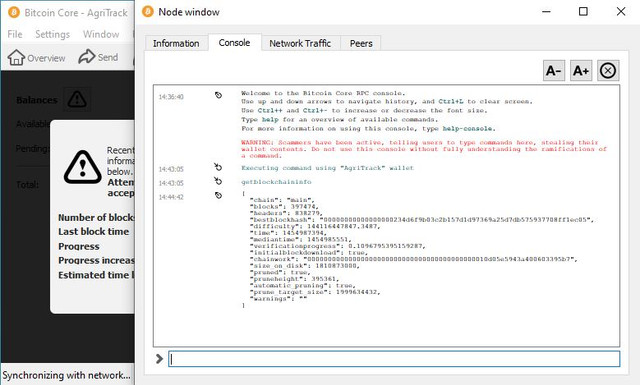Click the request icon beside getblockchaininfo

point(218,181)
